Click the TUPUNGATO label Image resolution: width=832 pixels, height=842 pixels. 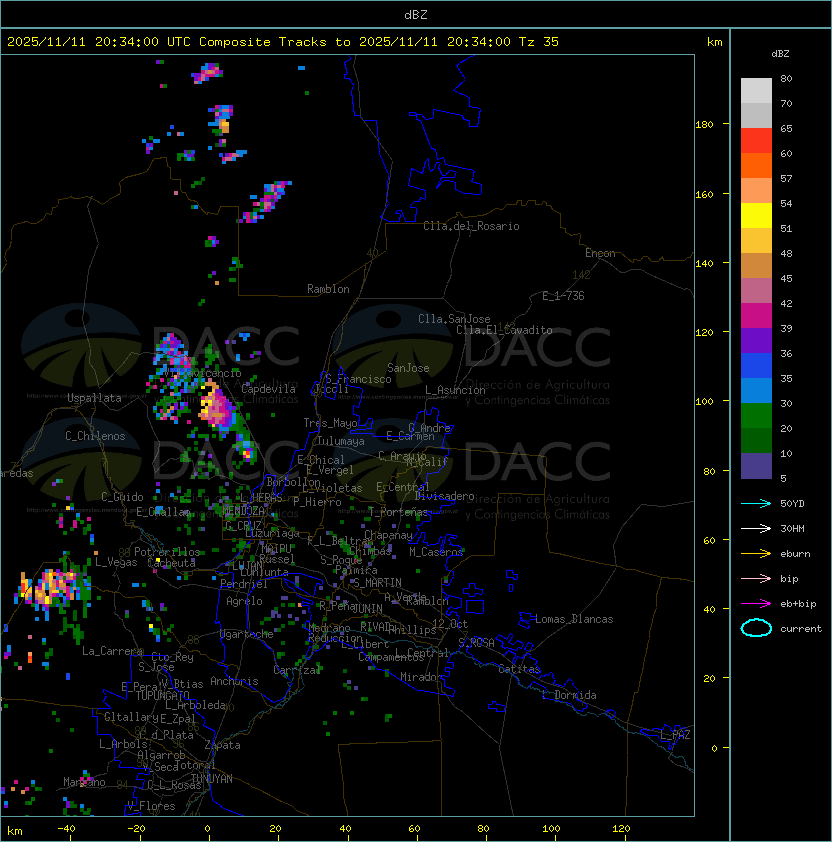pyautogui.click(x=162, y=696)
